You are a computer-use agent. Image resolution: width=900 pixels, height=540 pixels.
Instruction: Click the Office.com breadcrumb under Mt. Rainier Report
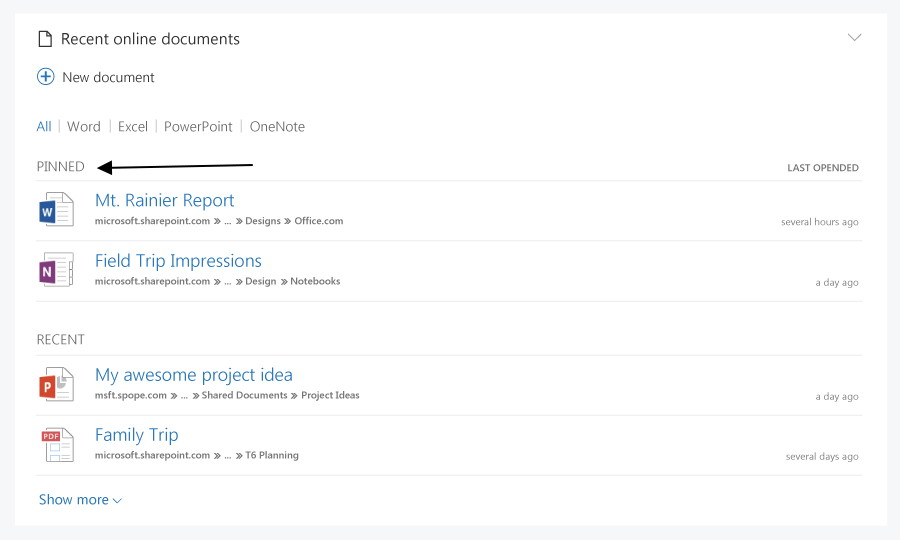(319, 221)
